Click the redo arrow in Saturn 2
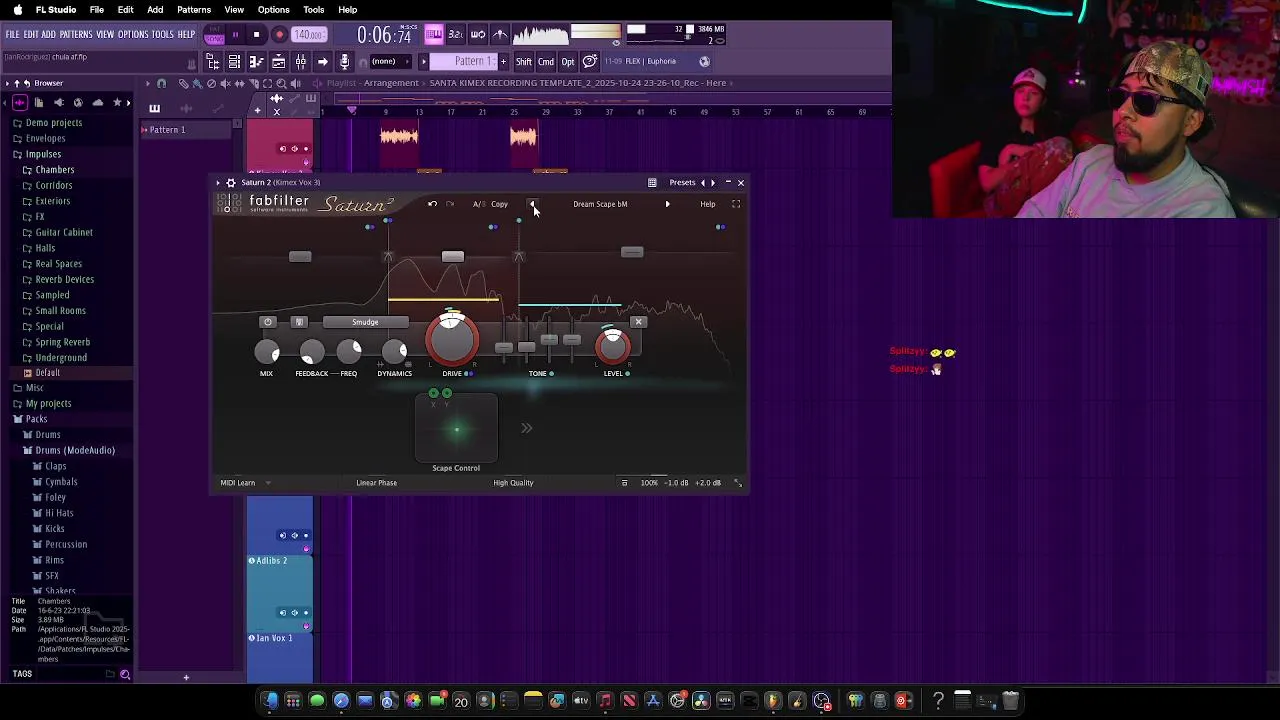1280x720 pixels. (450, 204)
